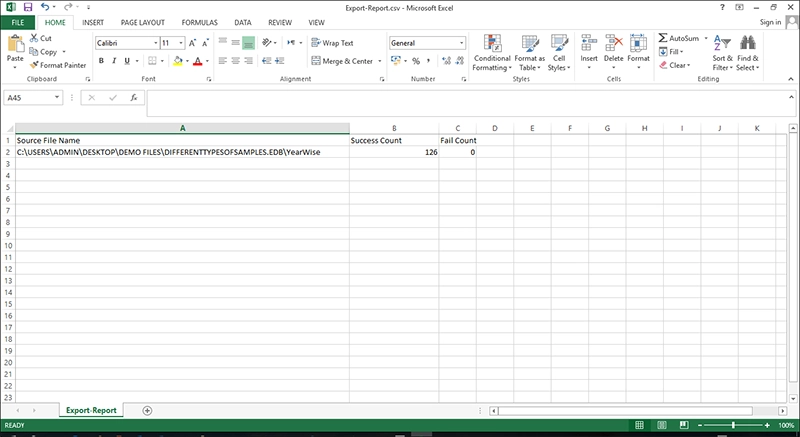Click Merge & Center button
The width and height of the screenshot is (800, 437).
pyautogui.click(x=342, y=61)
